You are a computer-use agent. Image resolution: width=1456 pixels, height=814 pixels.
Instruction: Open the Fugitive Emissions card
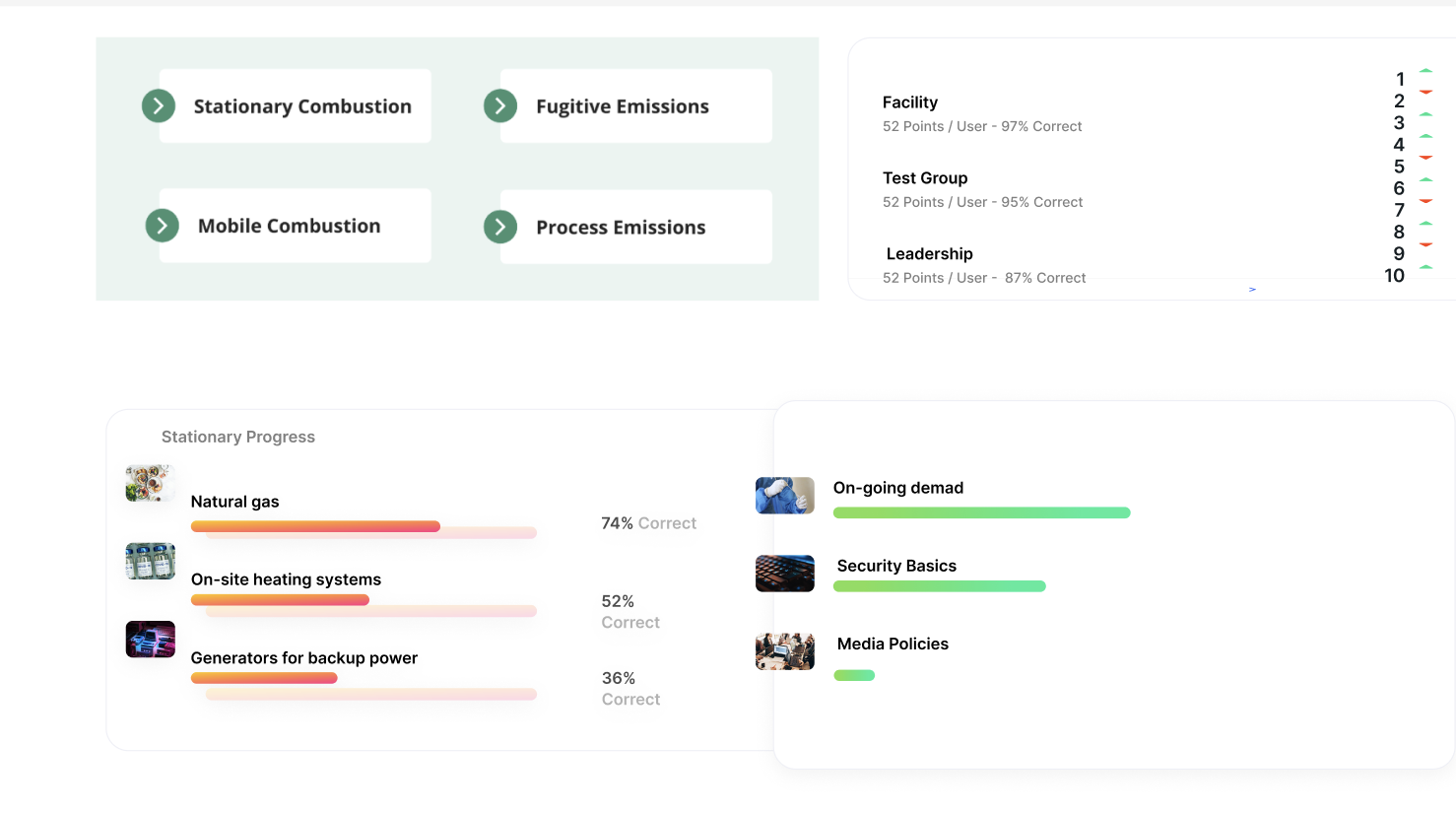point(638,106)
